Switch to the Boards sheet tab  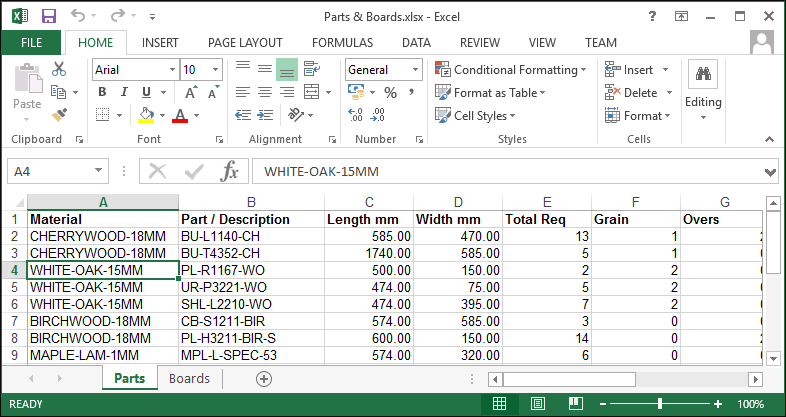pos(189,378)
